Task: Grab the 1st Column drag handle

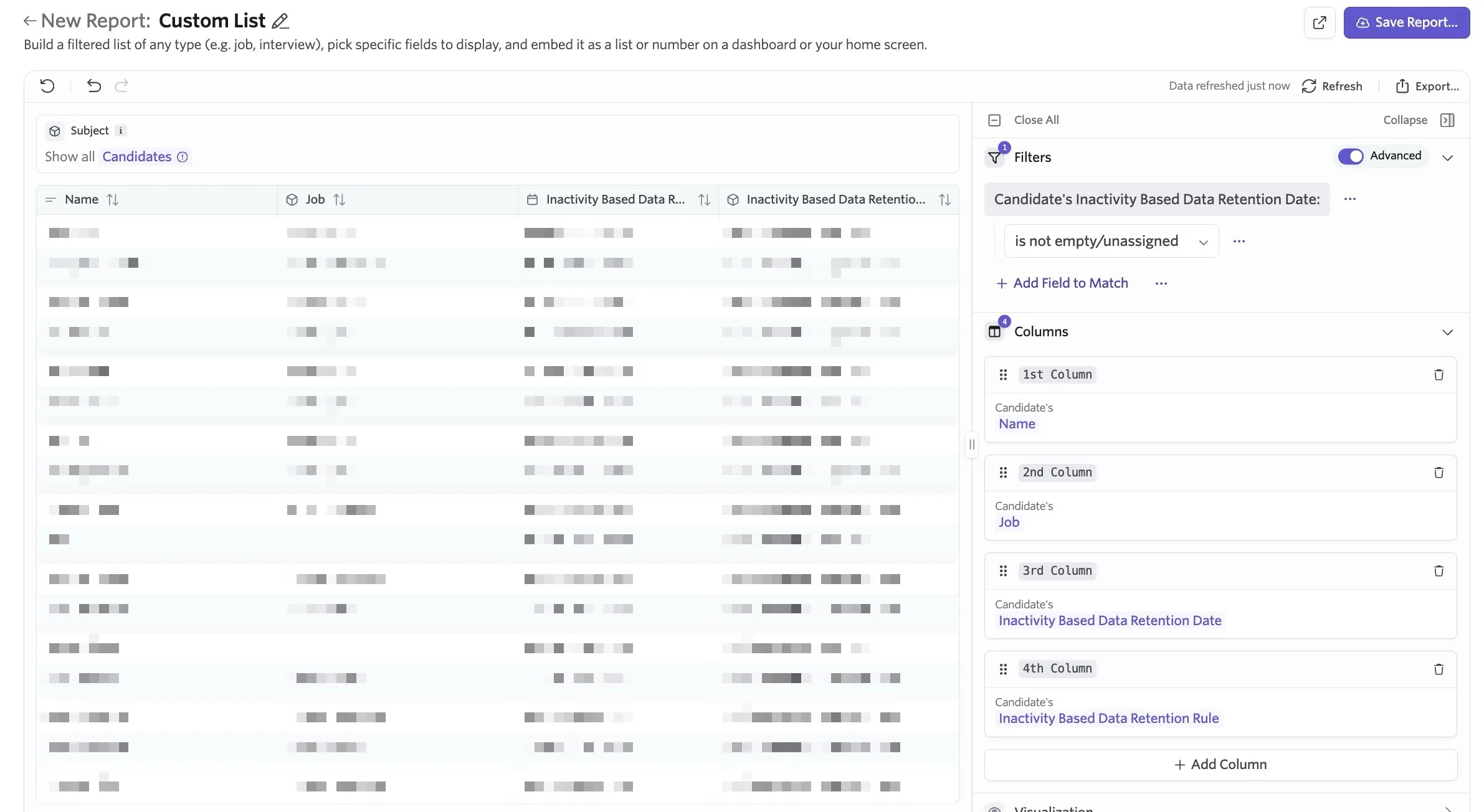Action: coord(1003,375)
